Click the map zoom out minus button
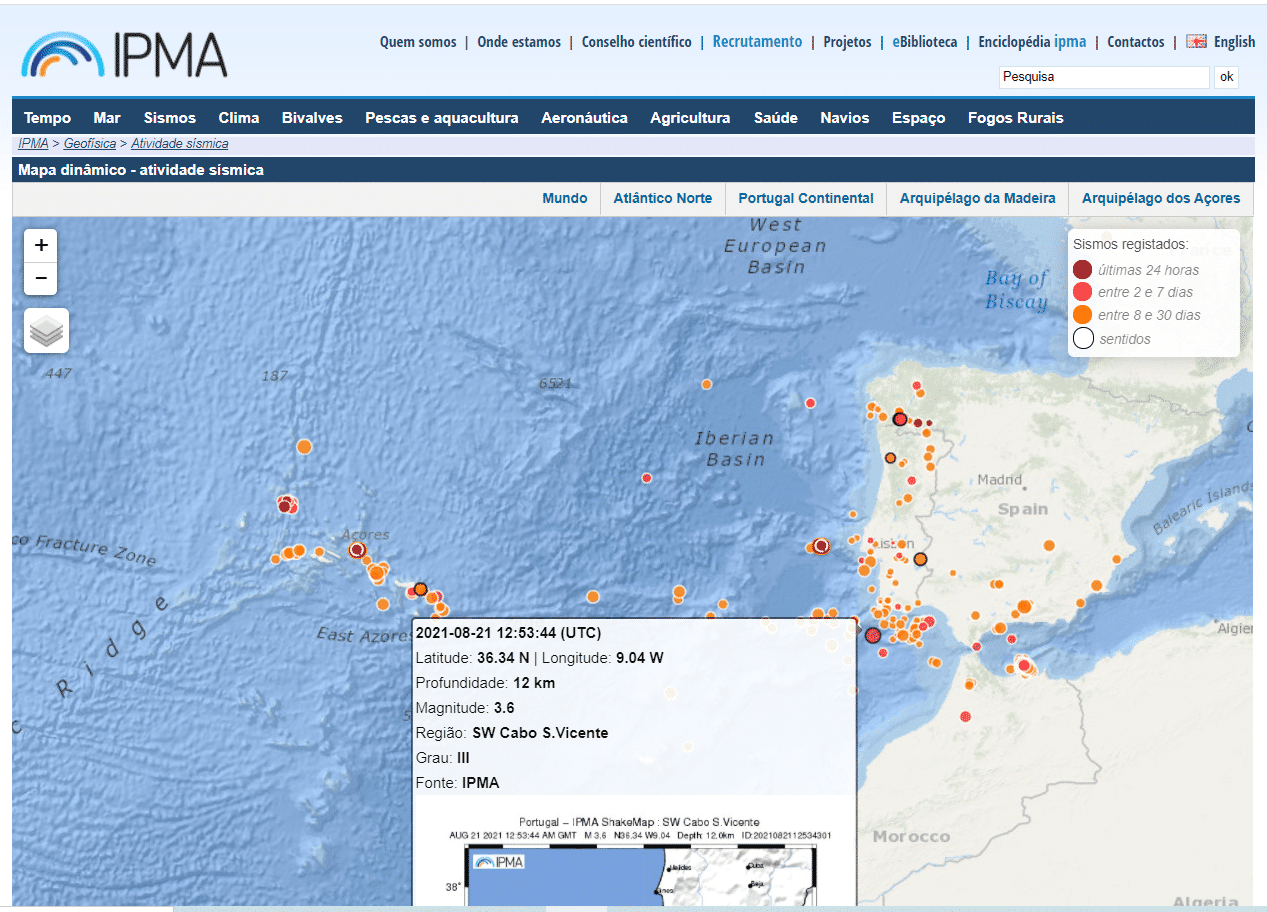The width and height of the screenshot is (1267, 912). (41, 278)
